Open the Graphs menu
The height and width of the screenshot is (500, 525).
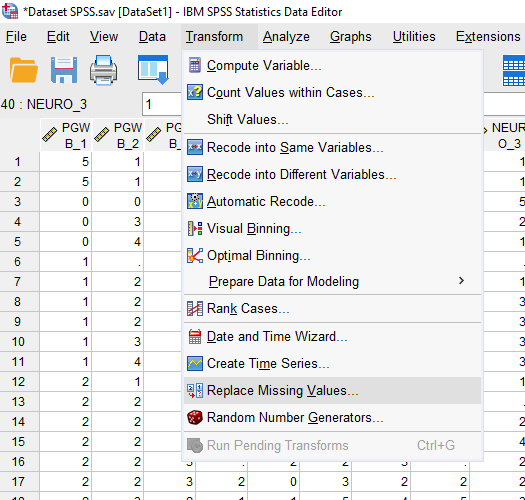(x=351, y=37)
